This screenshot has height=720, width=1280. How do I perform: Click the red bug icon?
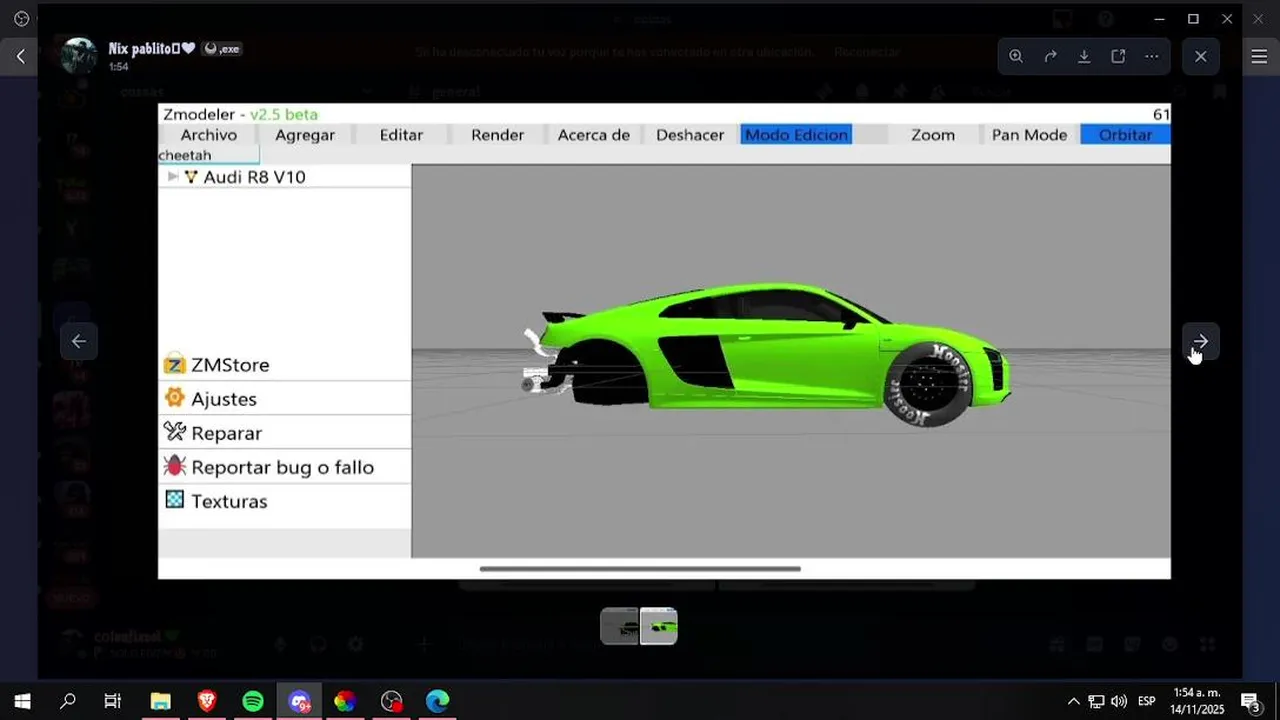tap(175, 466)
